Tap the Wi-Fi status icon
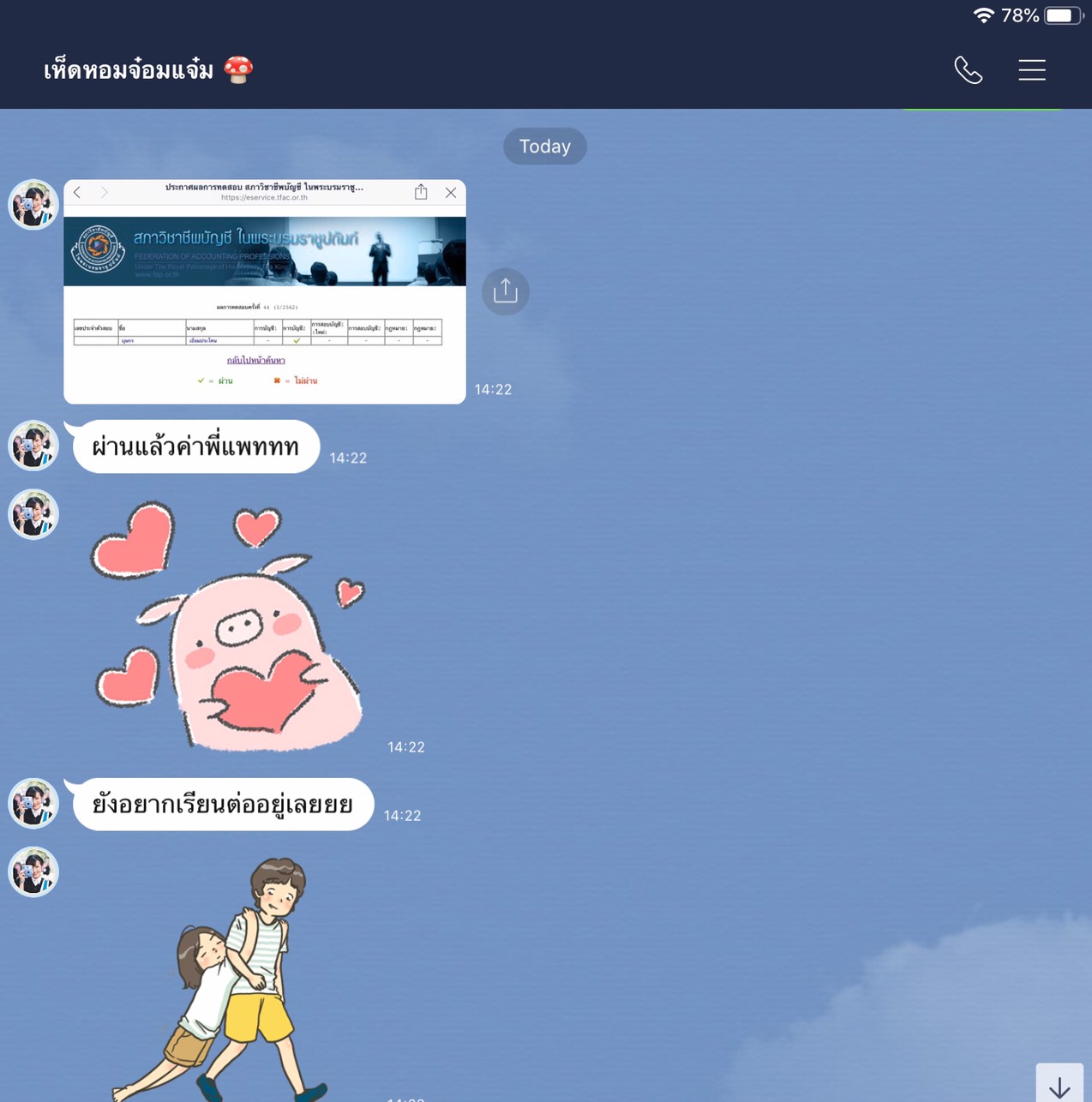Image resolution: width=1092 pixels, height=1102 pixels. 982,15
